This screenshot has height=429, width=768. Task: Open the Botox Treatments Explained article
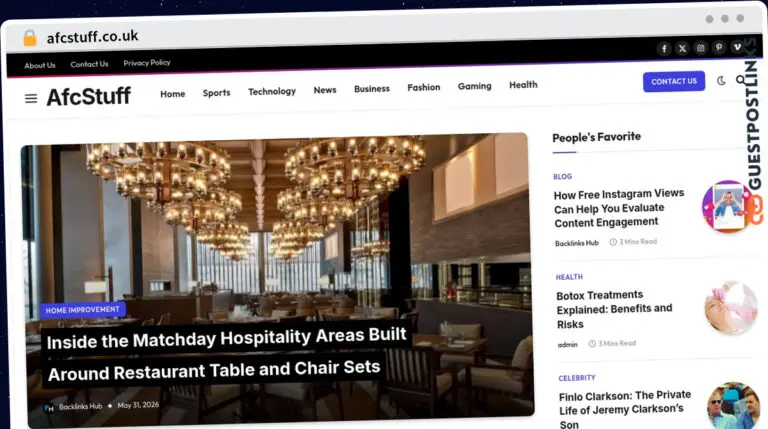tap(614, 309)
